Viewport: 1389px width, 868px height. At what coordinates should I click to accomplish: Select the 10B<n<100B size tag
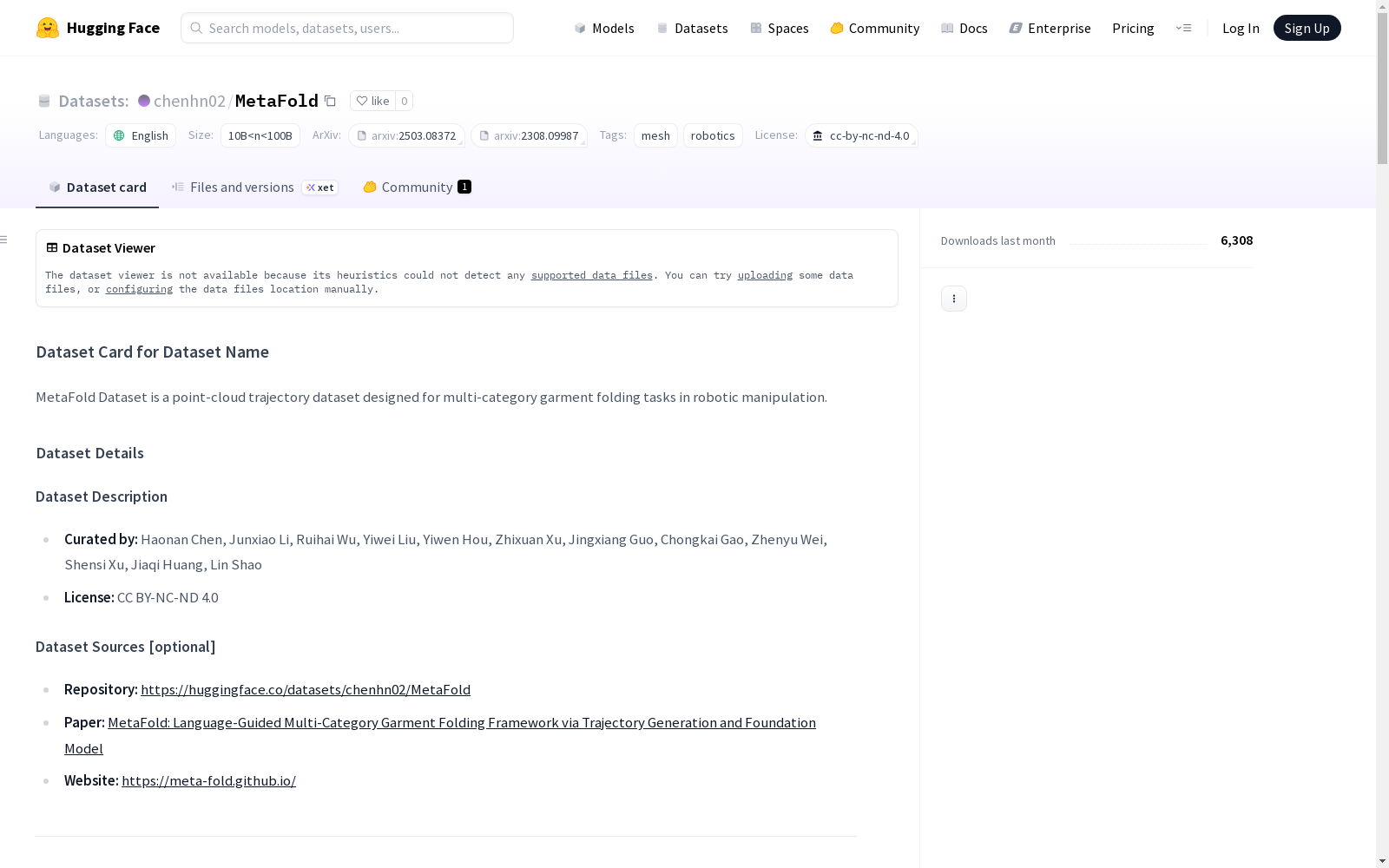click(x=260, y=135)
